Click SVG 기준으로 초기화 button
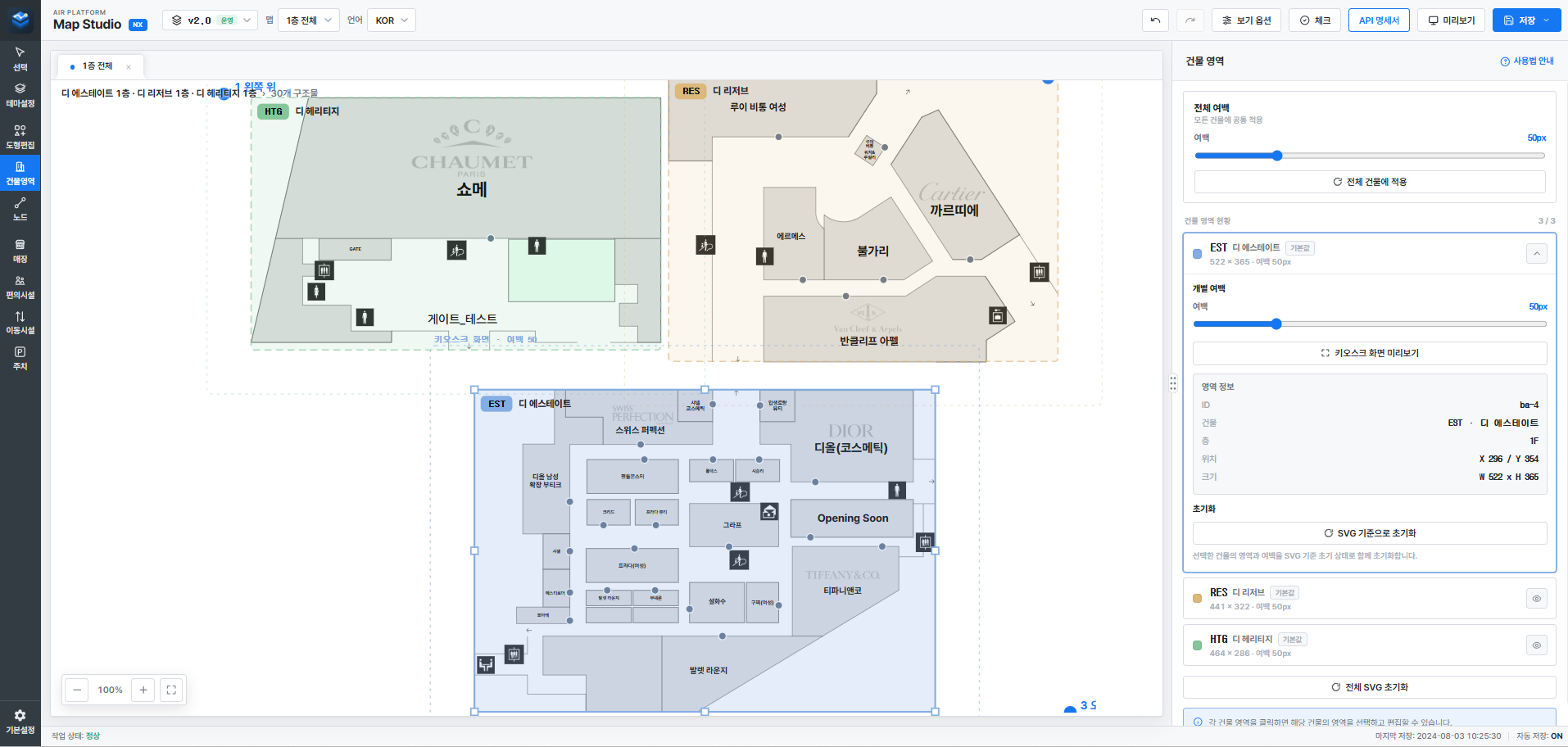Viewport: 1568px width, 747px height. 1370,533
